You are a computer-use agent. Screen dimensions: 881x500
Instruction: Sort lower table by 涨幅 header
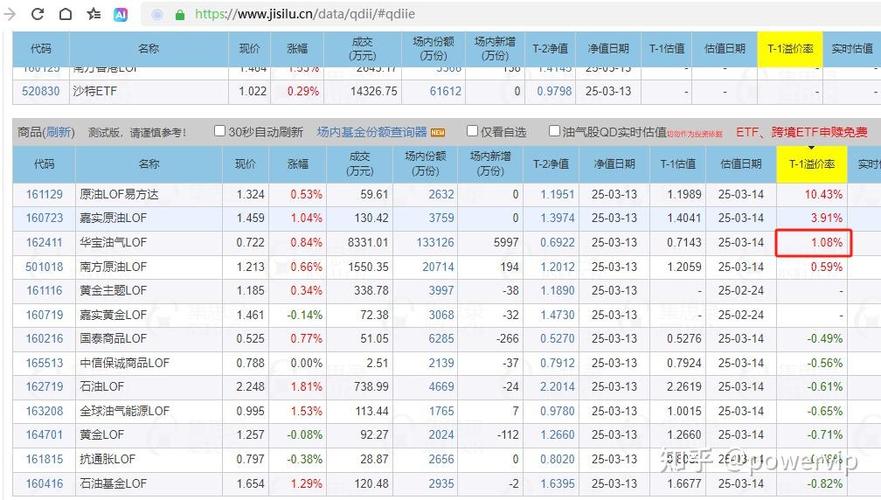coord(298,164)
